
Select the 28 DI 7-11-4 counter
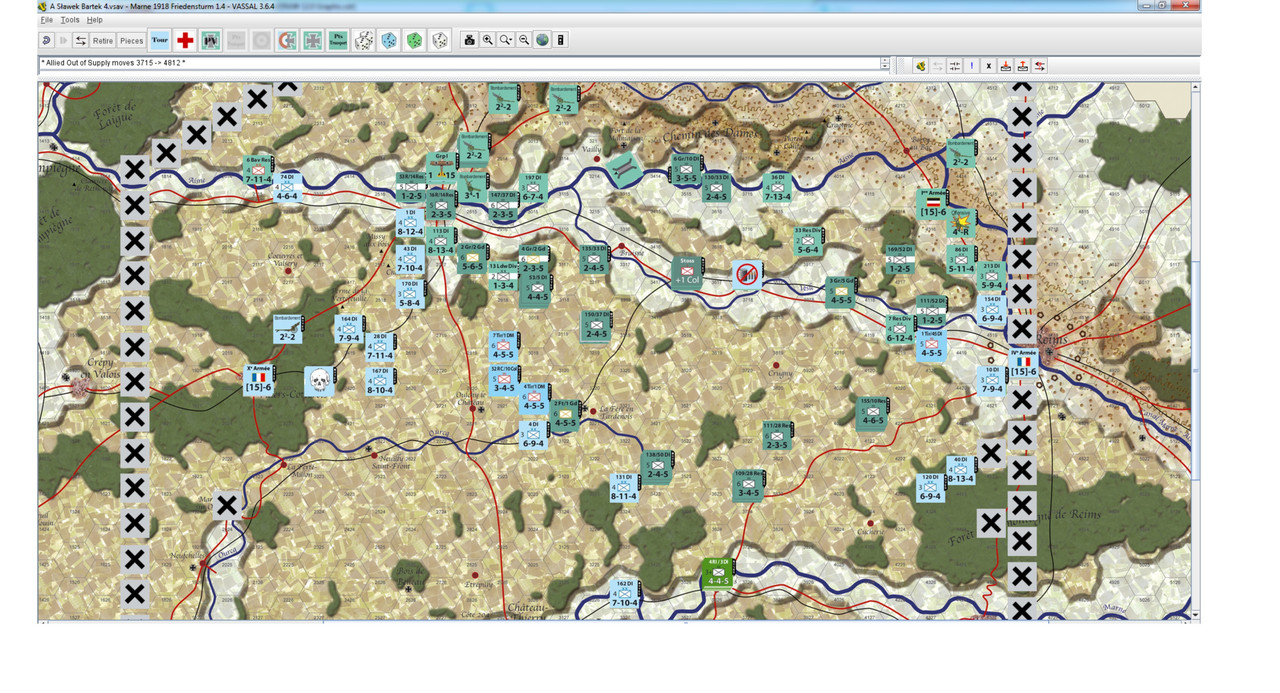380,347
